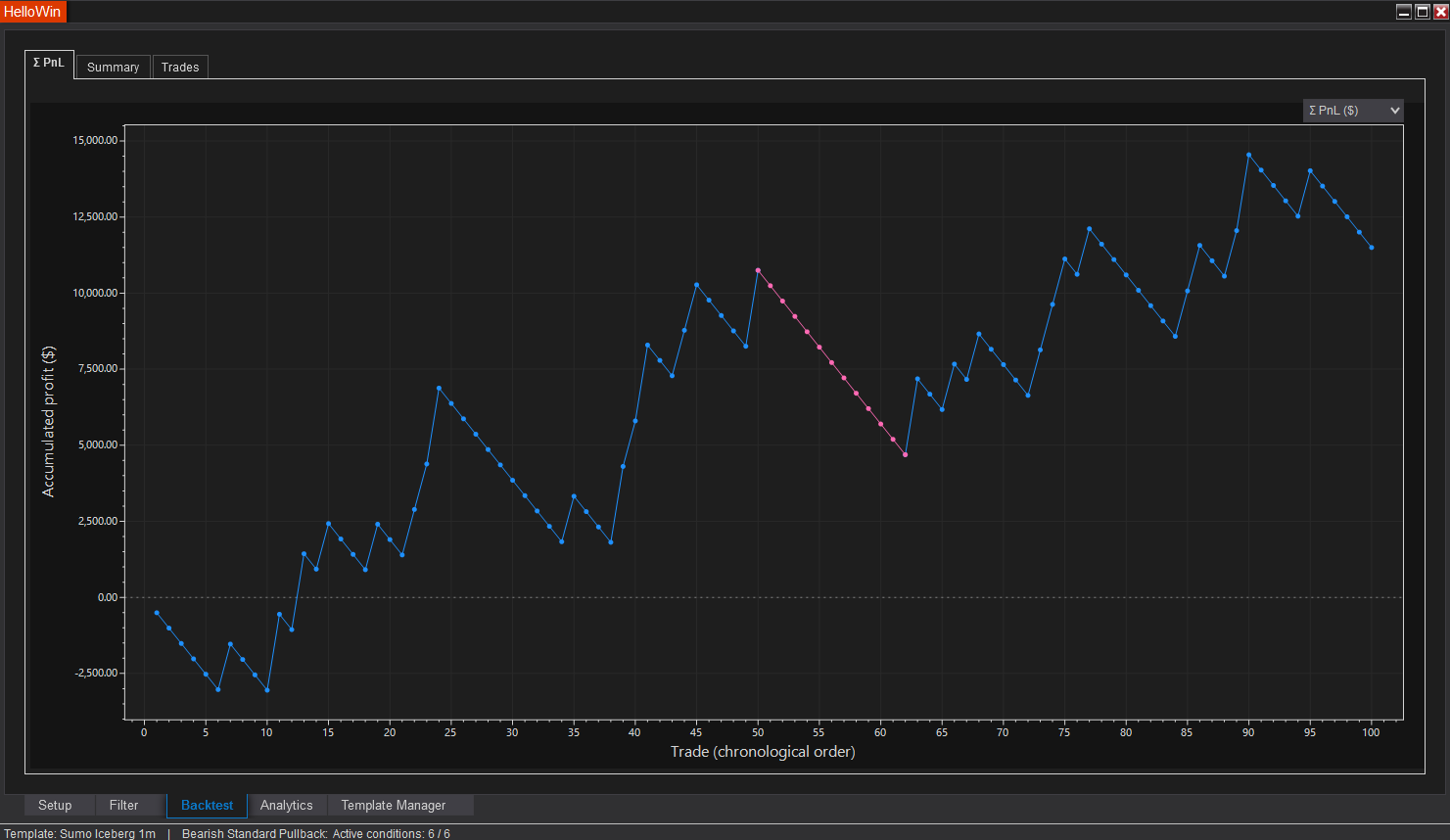The image size is (1450, 840).
Task: Click the x-axis label 100
Action: point(1371,732)
